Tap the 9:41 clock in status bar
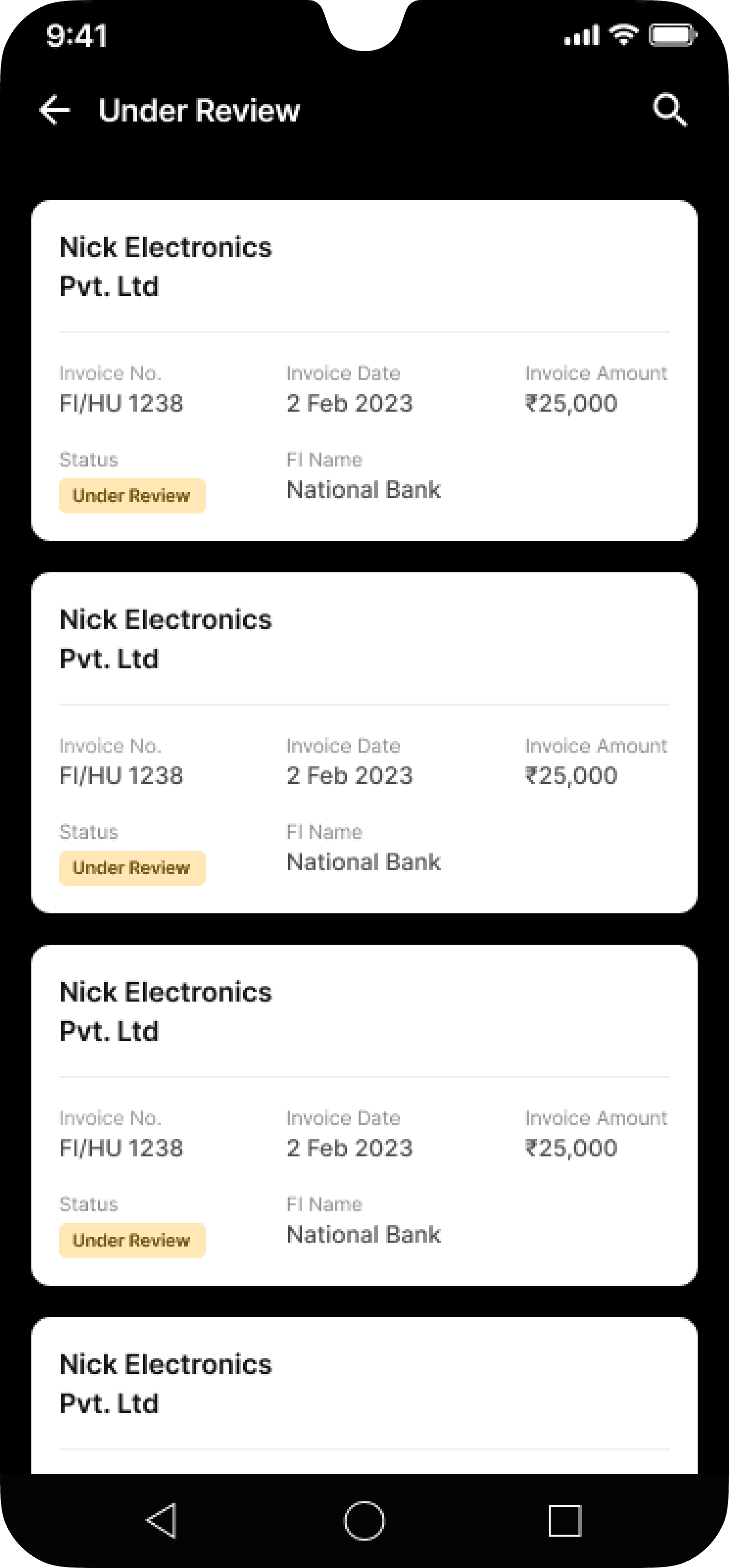Viewport: 729px width, 1568px height. 77,35
